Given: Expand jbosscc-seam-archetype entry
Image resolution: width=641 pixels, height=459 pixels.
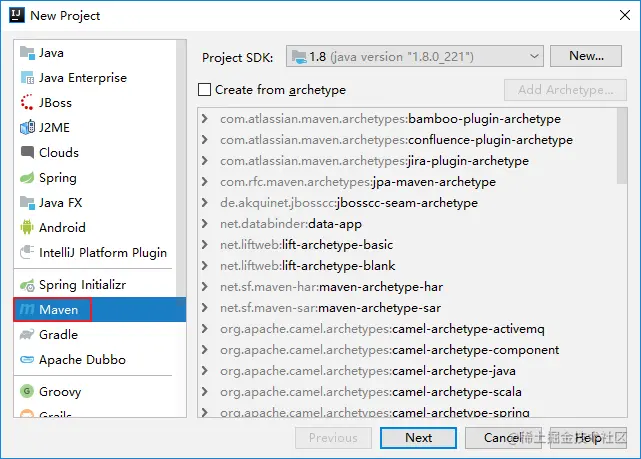Looking at the screenshot, I should click(x=205, y=202).
